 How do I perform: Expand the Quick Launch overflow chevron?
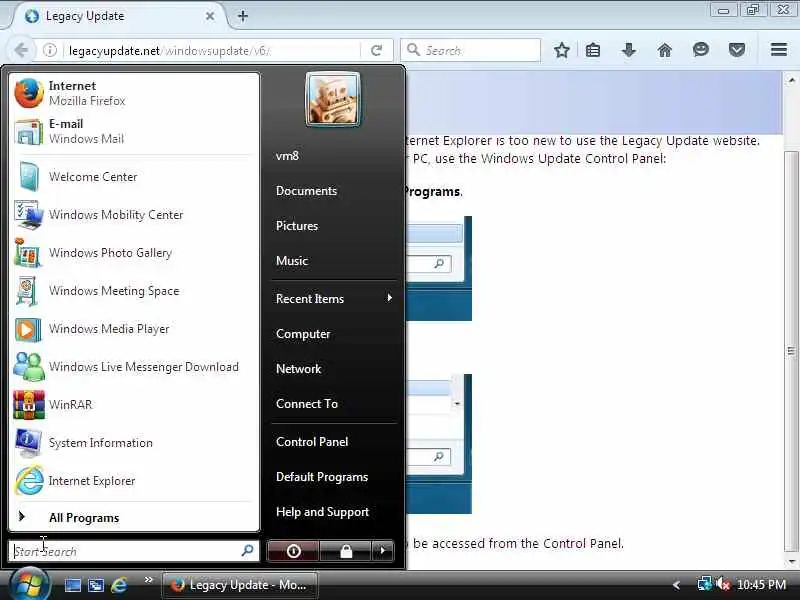pyautogui.click(x=148, y=580)
